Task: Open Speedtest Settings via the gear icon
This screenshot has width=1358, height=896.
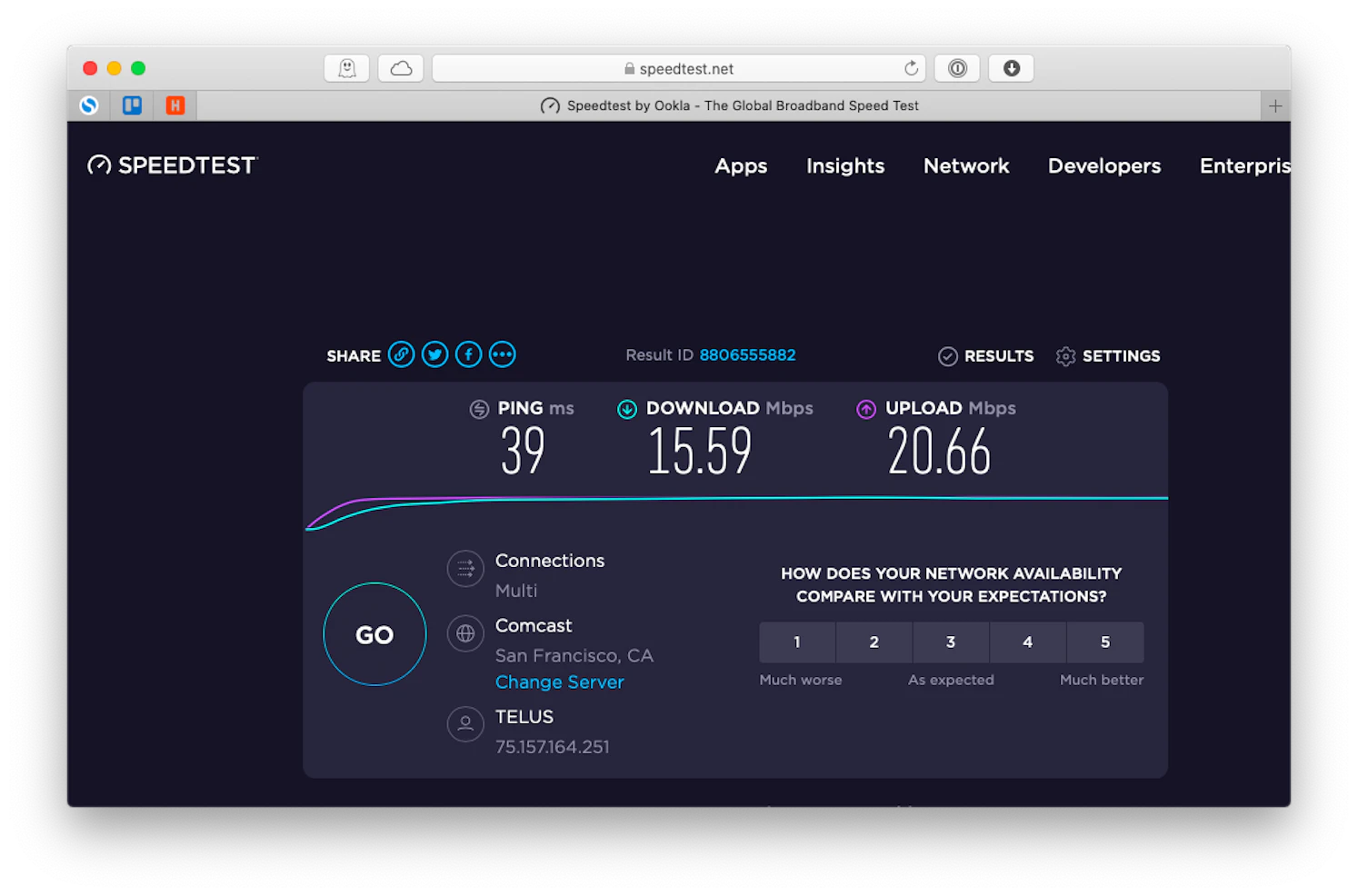Action: point(1064,355)
